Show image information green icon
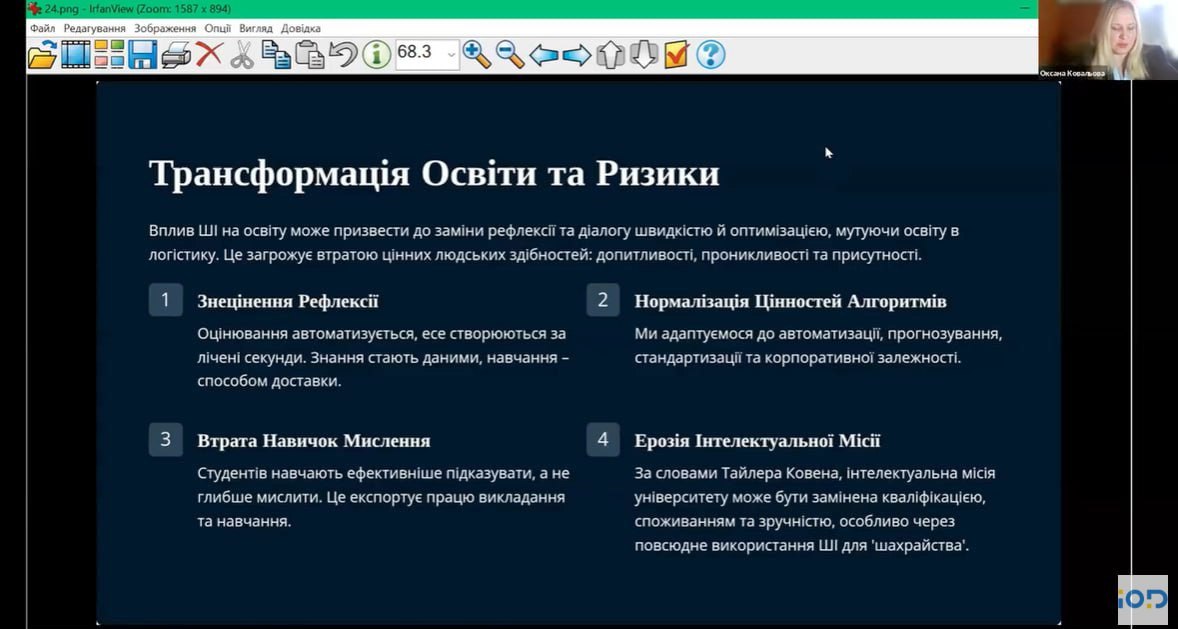The image size is (1178, 629). (376, 54)
